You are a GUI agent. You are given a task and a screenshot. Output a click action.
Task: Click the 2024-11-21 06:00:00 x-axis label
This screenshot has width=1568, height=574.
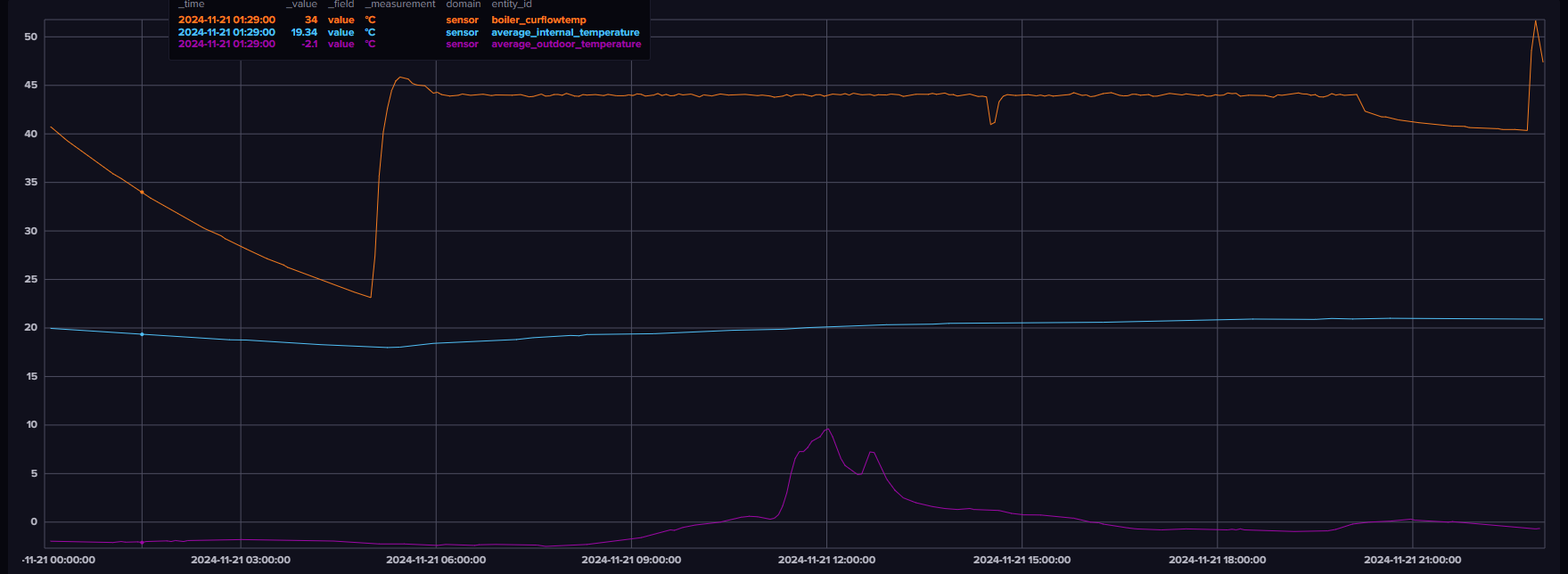tap(436, 560)
